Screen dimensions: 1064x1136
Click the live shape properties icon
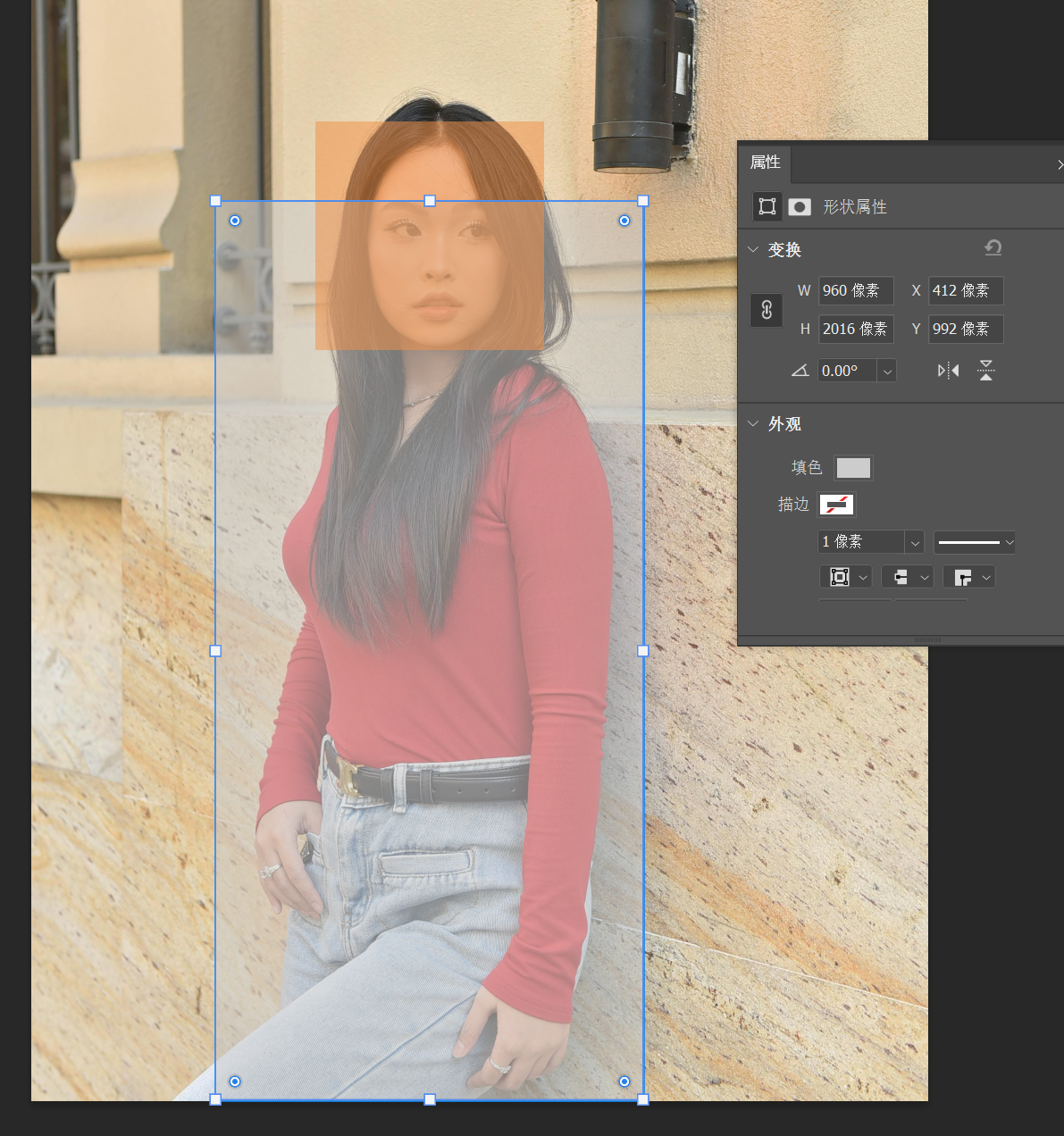pos(767,207)
